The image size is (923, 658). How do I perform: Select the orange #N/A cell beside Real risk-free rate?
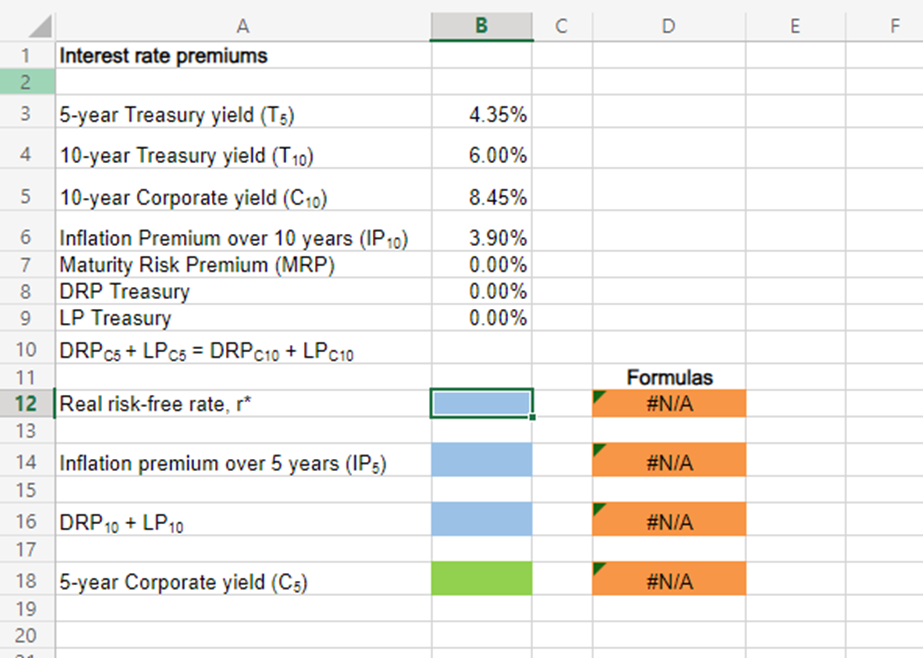pos(668,403)
